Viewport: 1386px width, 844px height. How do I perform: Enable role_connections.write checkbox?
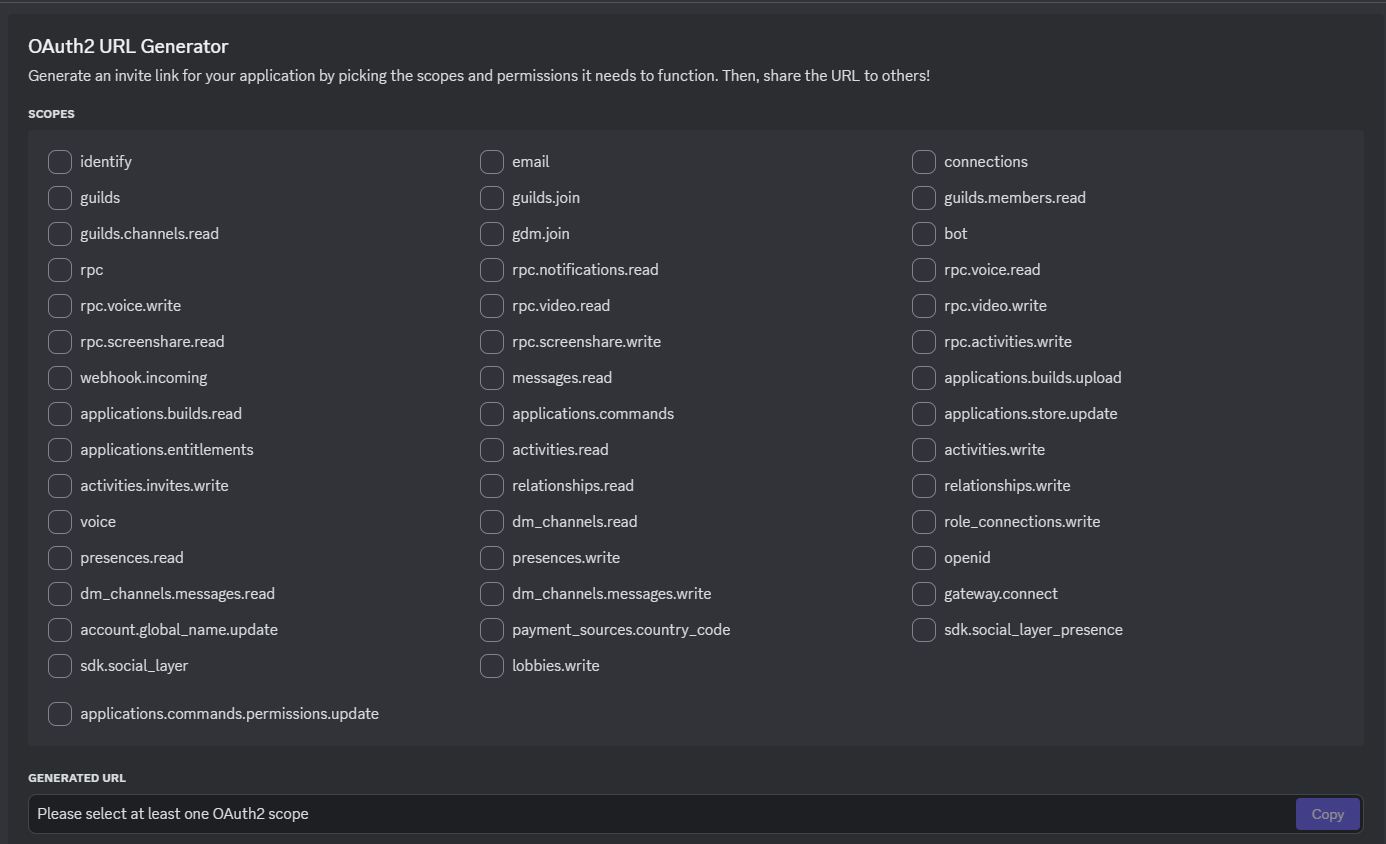point(924,522)
